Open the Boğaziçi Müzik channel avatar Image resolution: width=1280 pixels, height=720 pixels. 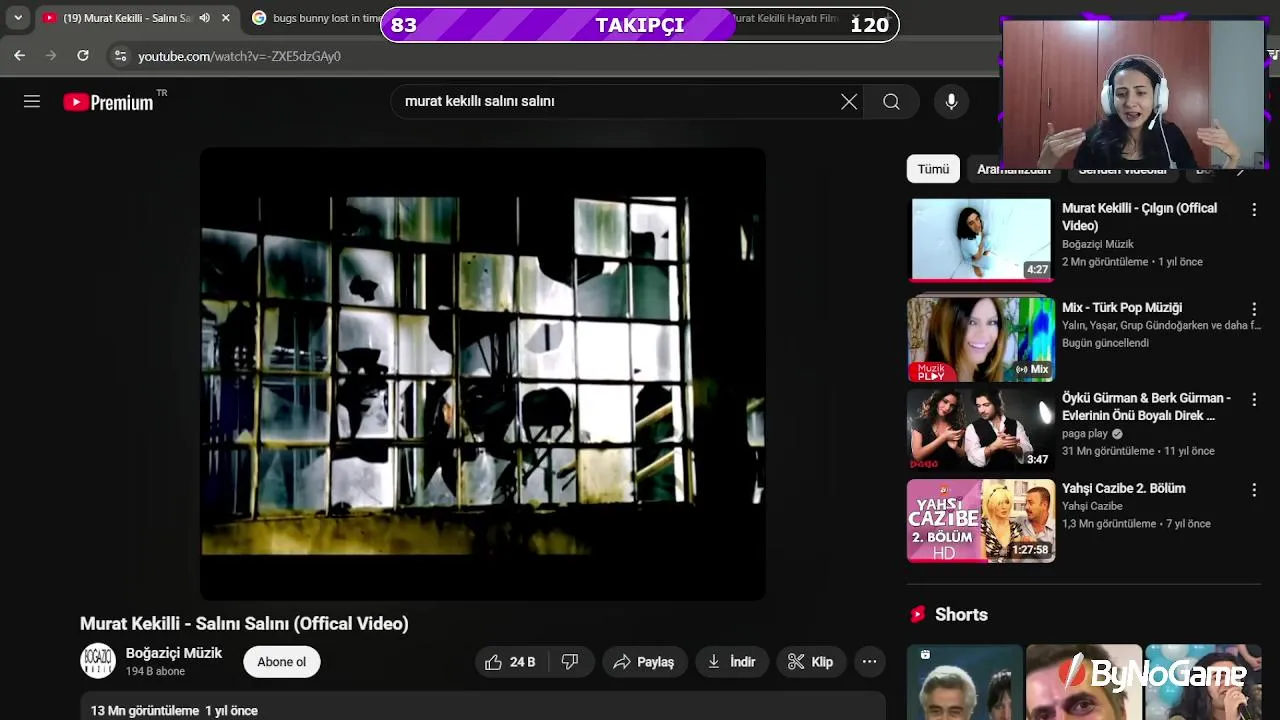click(98, 661)
